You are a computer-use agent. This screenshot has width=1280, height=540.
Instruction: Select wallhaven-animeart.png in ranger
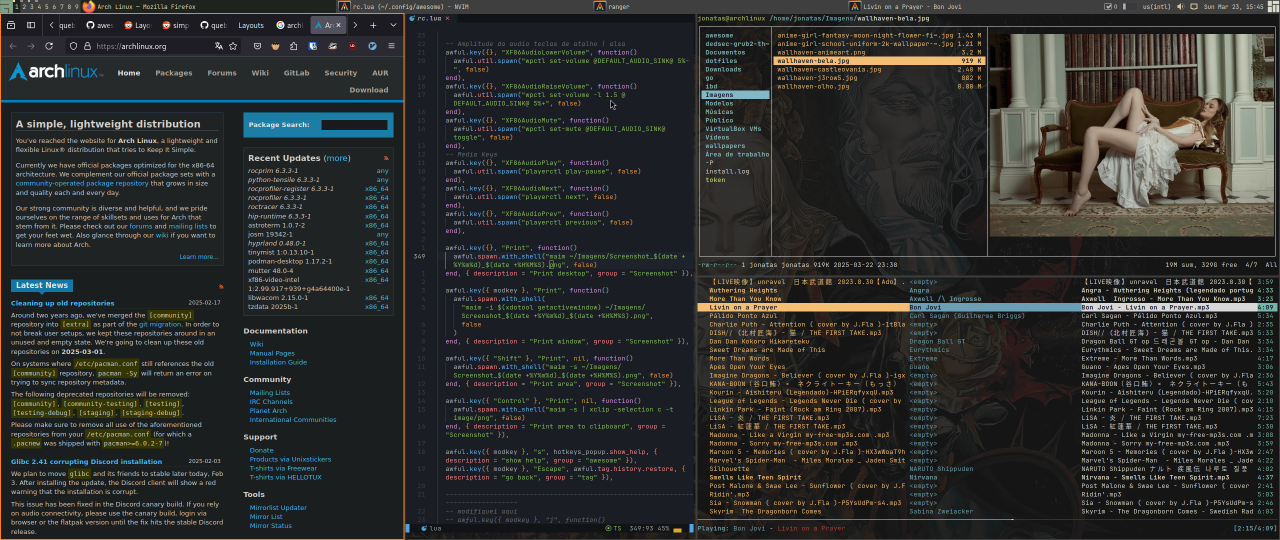(x=880, y=52)
